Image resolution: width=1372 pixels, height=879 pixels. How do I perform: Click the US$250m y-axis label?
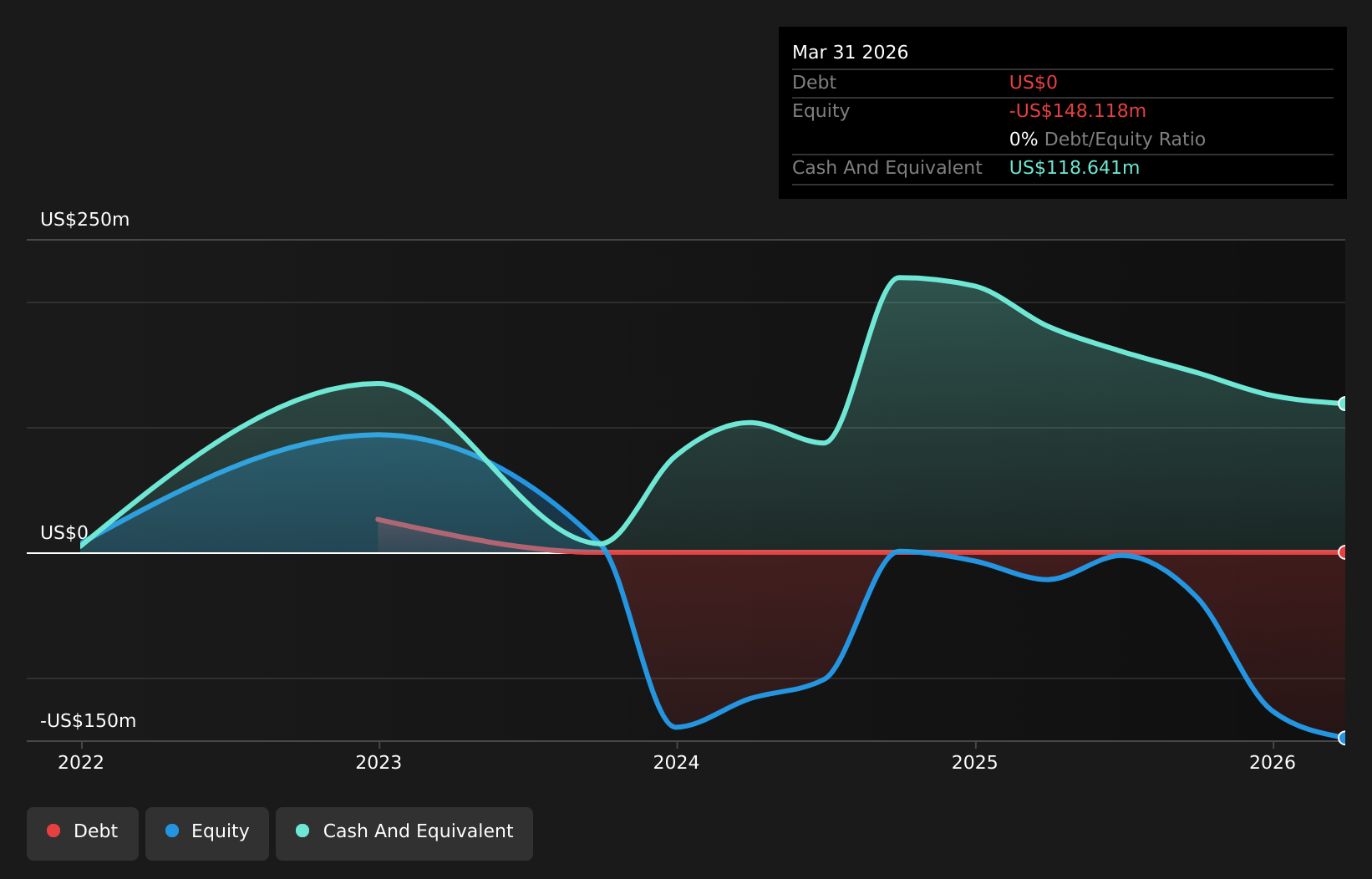click(85, 220)
